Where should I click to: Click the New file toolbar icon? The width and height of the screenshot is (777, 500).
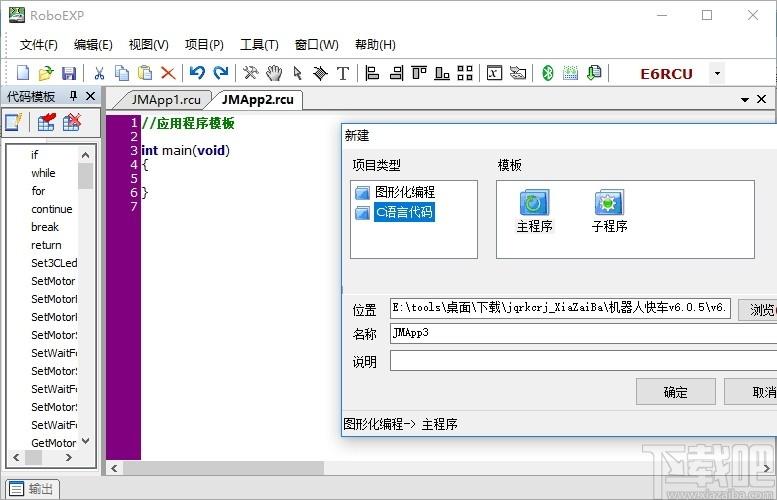[23, 73]
